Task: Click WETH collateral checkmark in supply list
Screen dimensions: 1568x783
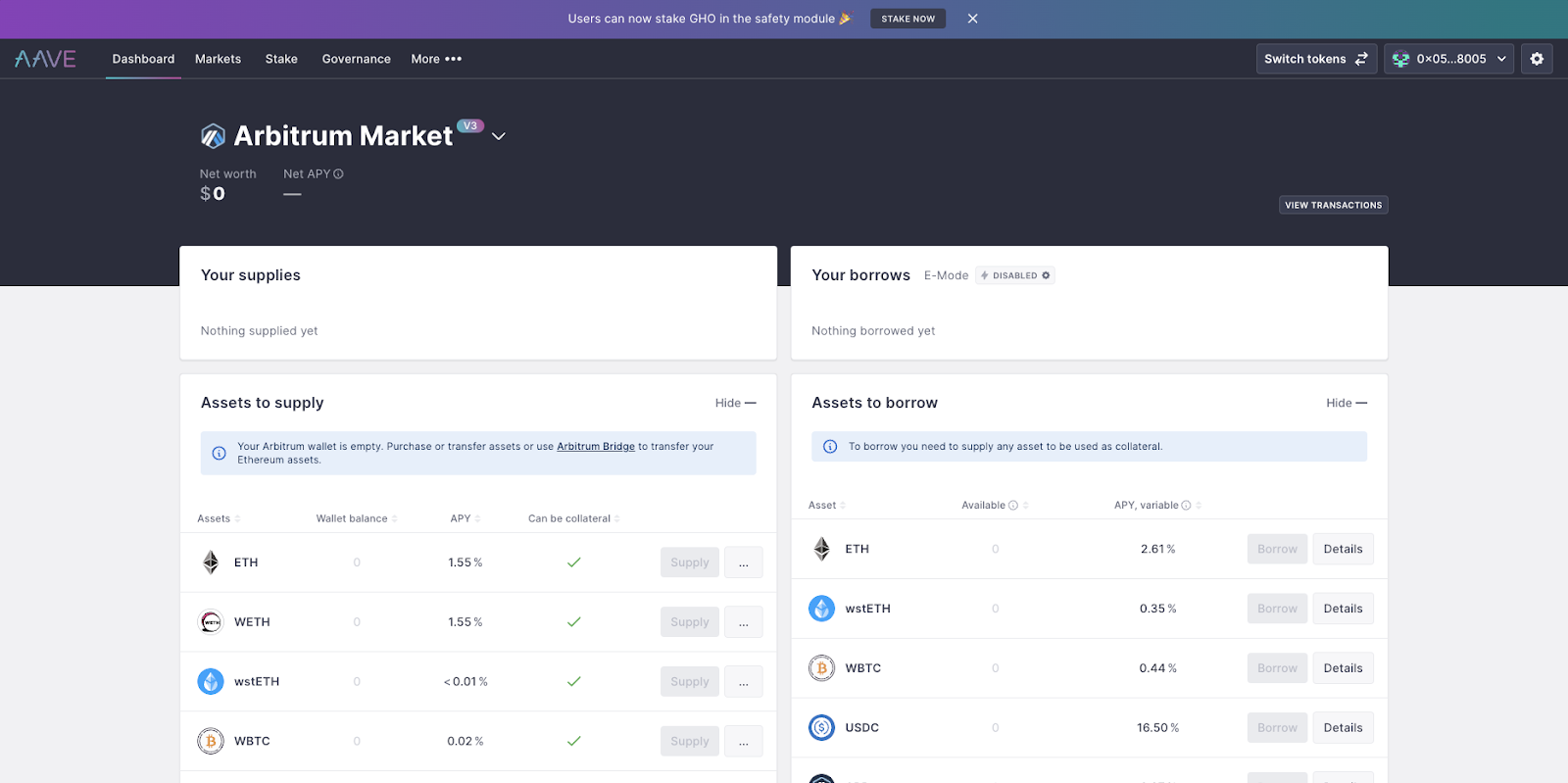Action: [574, 622]
